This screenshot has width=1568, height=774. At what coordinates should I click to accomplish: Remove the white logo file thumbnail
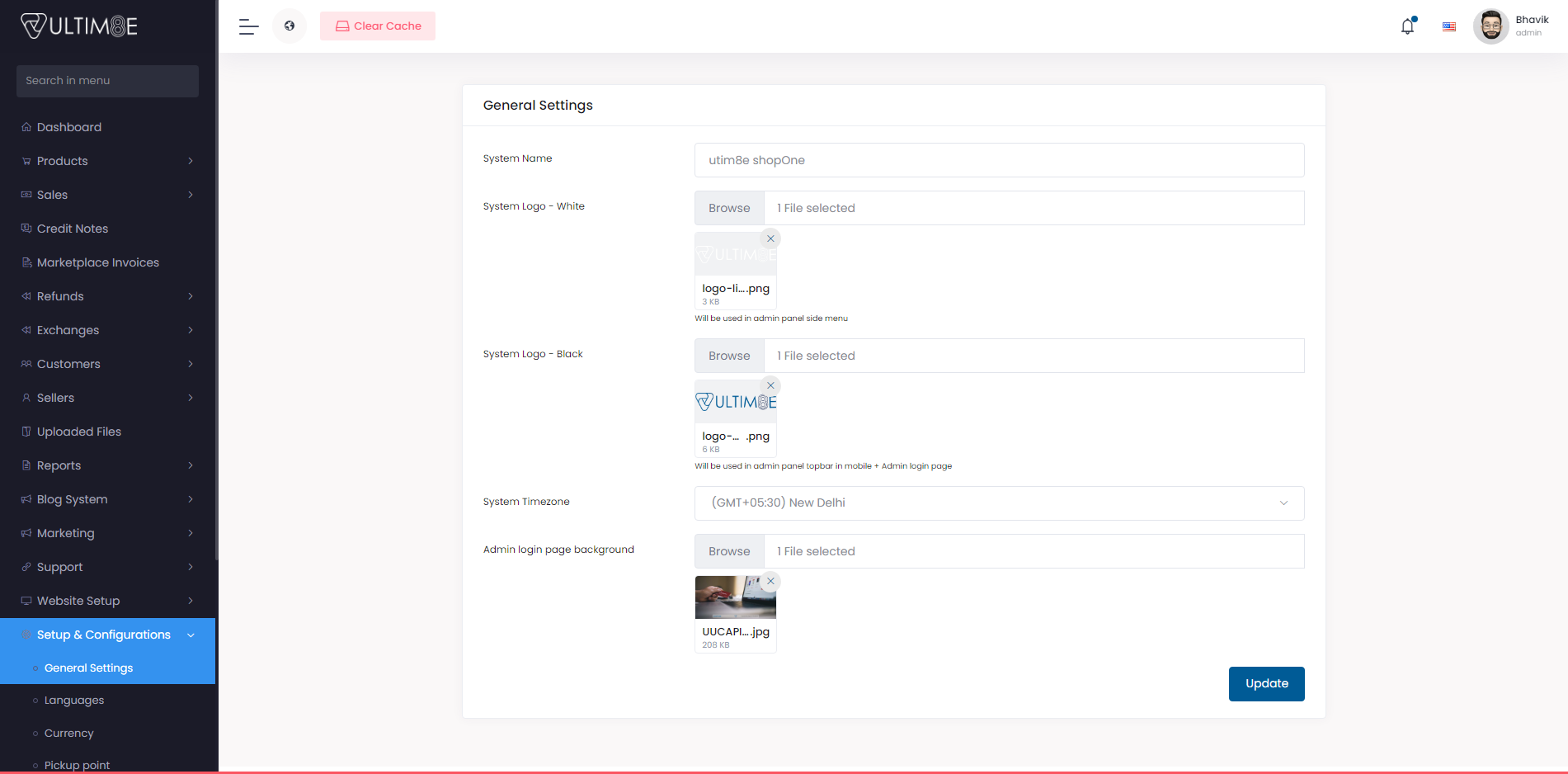pos(770,238)
